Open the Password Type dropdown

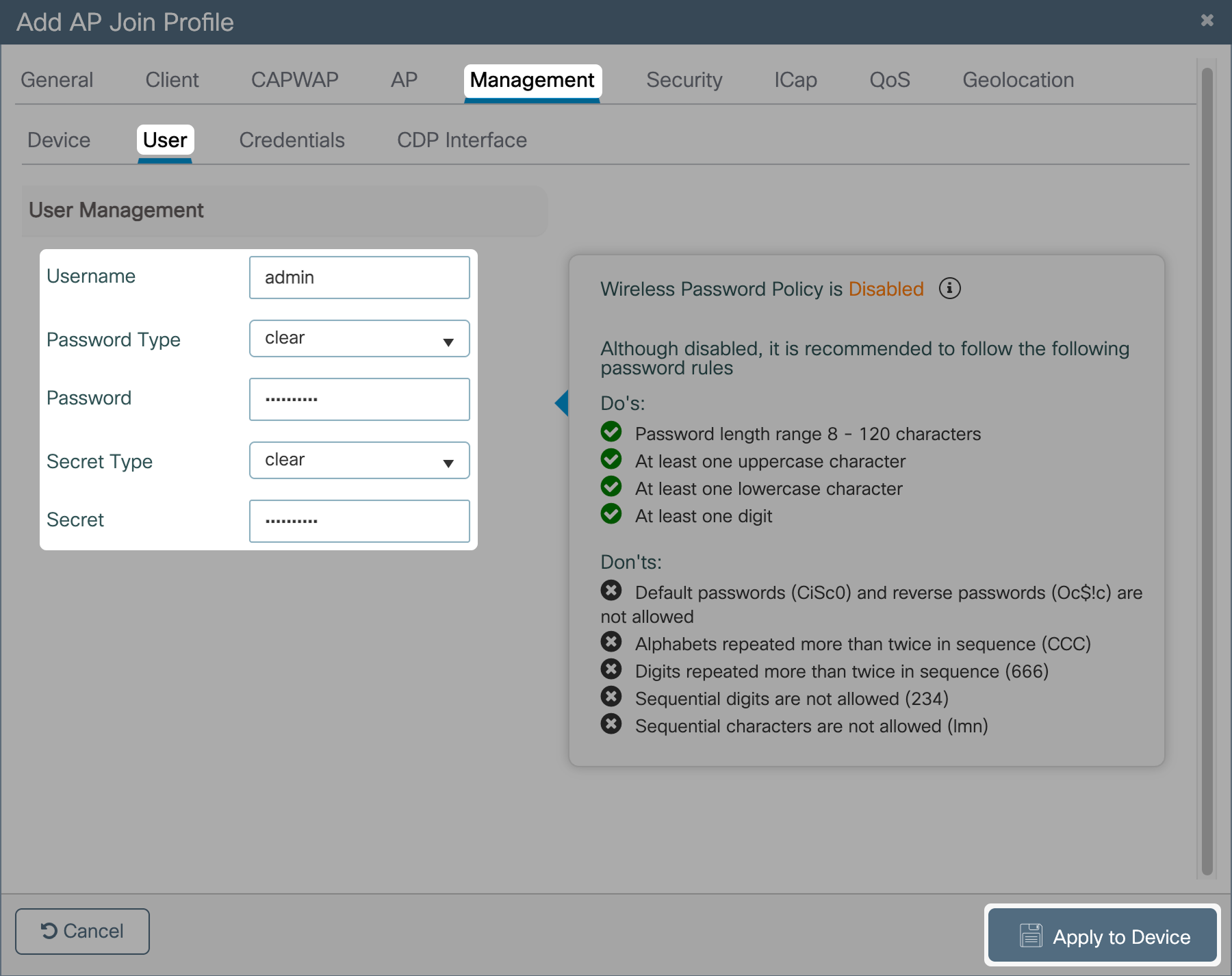[359, 339]
